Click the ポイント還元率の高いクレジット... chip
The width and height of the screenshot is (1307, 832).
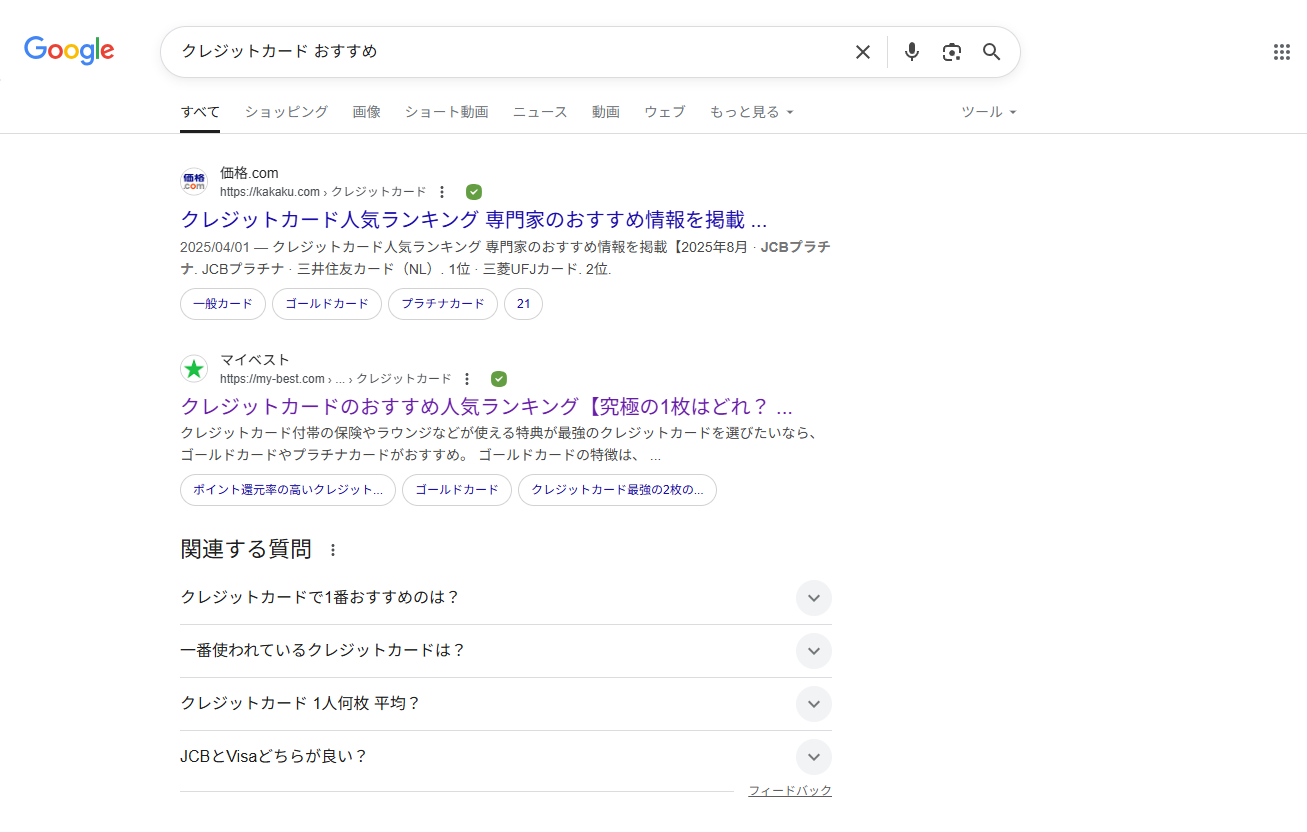tap(288, 490)
